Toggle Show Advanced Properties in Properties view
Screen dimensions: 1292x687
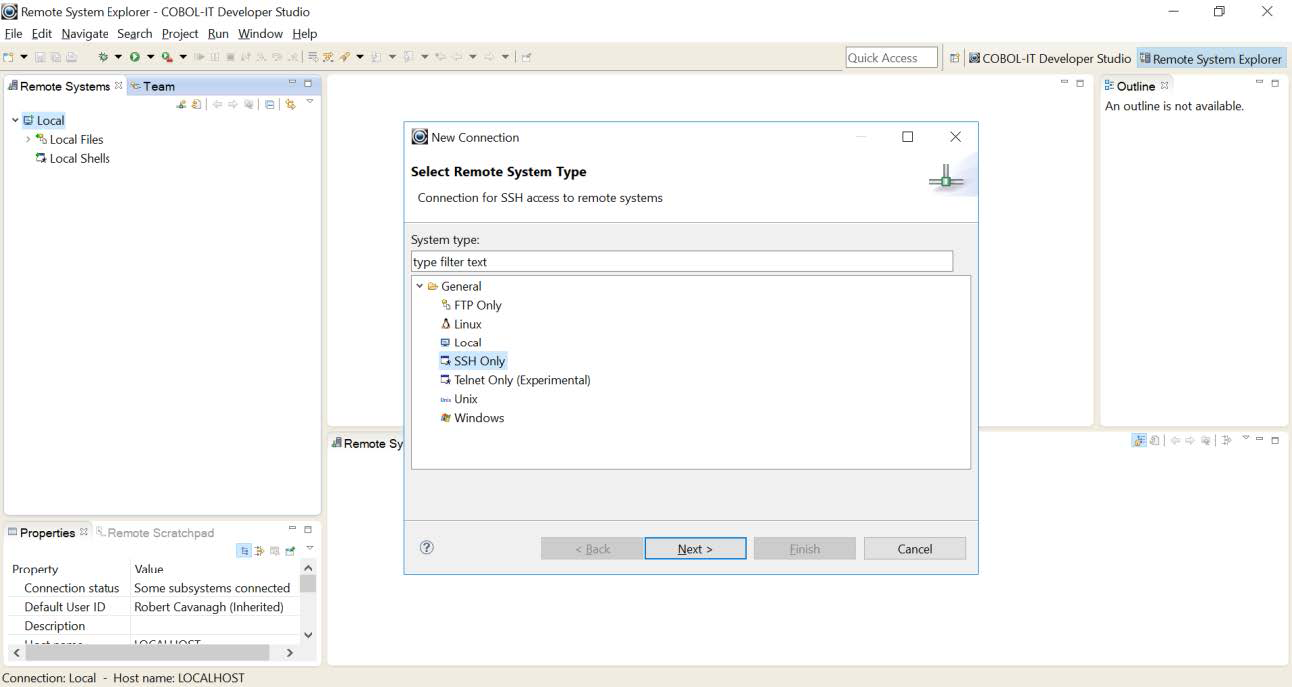pyautogui.click(x=258, y=549)
